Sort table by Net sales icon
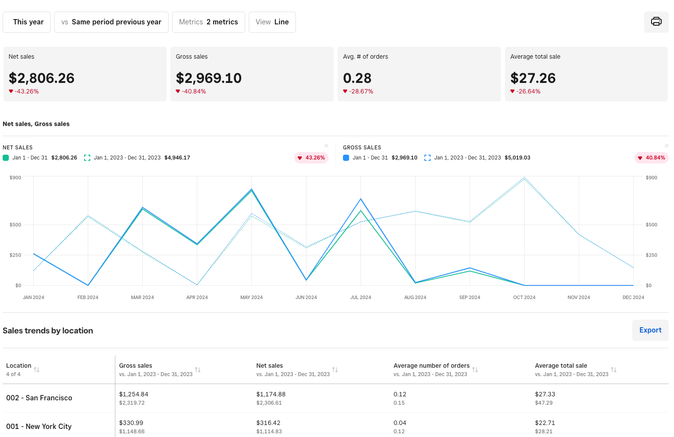The width and height of the screenshot is (674, 437). [335, 370]
